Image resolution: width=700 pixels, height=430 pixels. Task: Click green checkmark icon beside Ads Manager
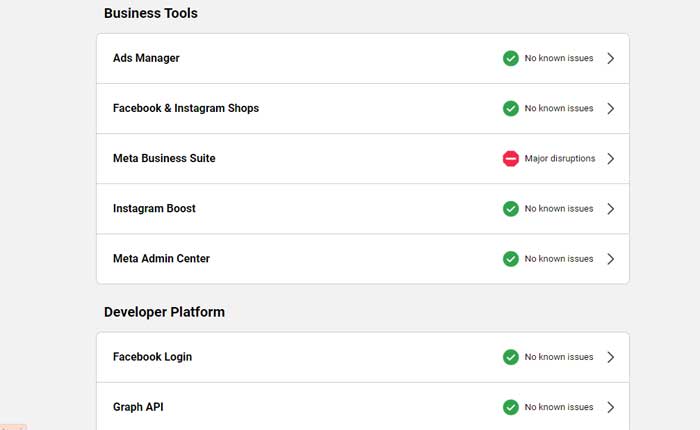[510, 58]
